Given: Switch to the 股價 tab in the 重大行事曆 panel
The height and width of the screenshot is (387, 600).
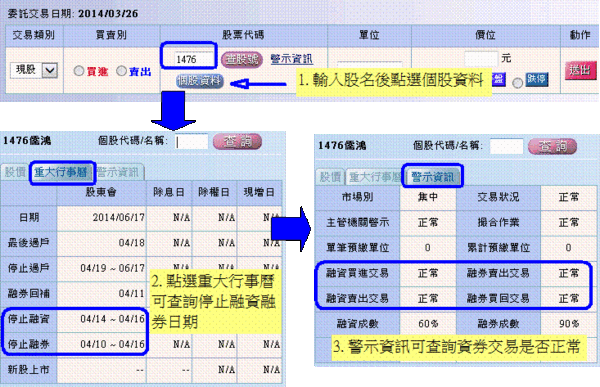Looking at the screenshot, I should tap(15, 172).
